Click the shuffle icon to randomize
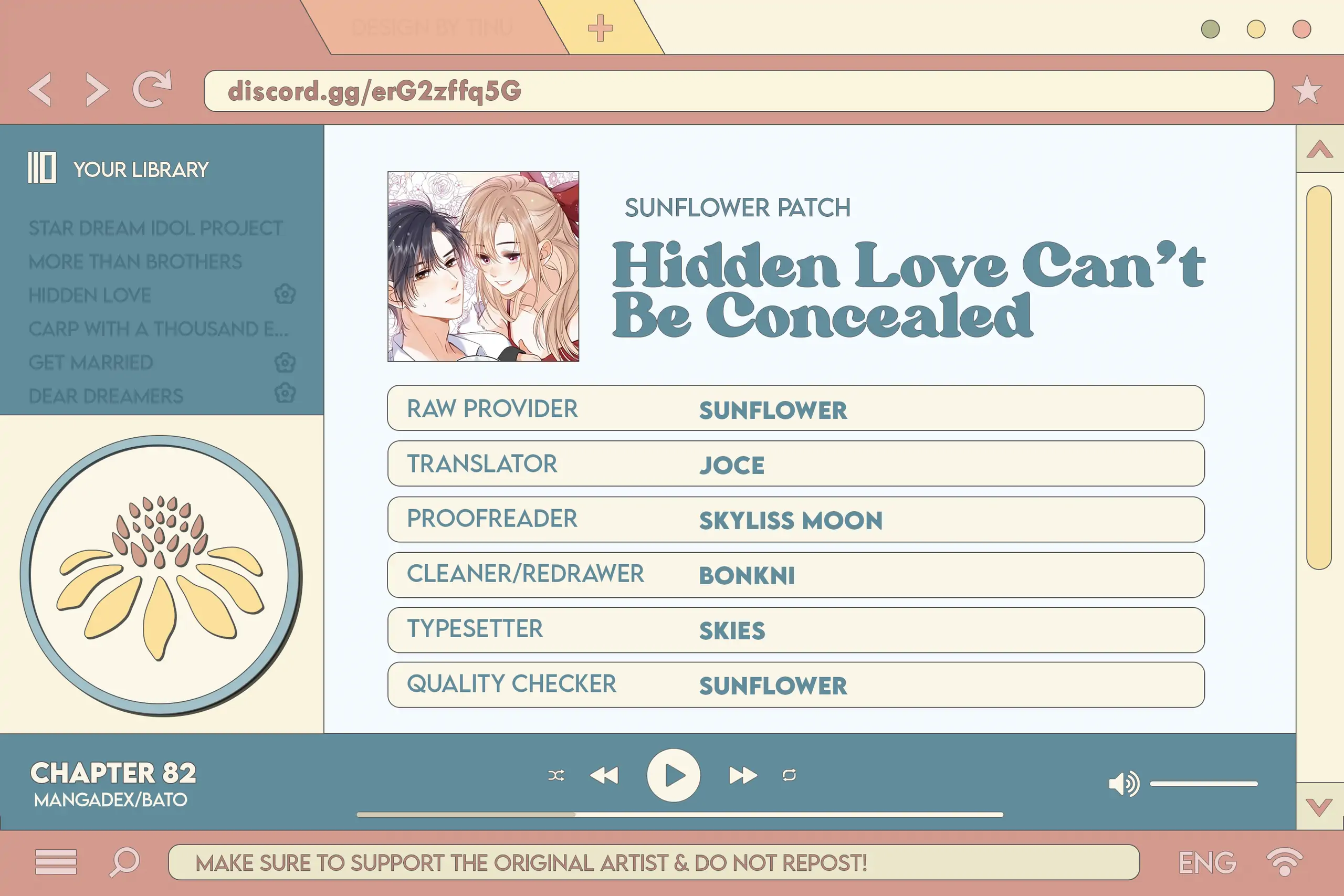The height and width of the screenshot is (896, 1344). [556, 776]
